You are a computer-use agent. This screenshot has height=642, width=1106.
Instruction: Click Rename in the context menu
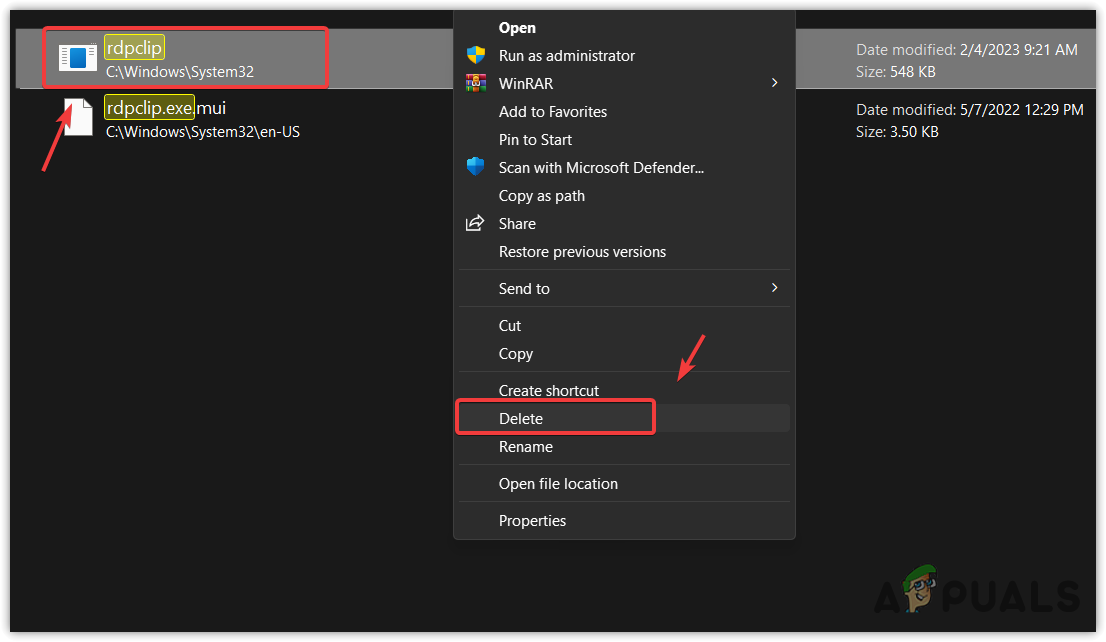526,447
